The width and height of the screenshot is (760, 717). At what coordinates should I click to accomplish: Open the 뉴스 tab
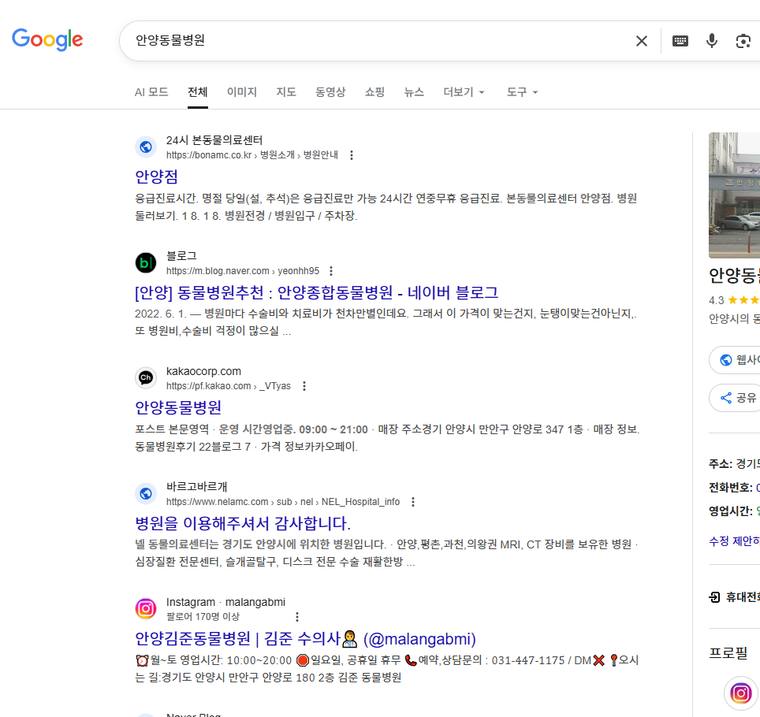click(414, 92)
